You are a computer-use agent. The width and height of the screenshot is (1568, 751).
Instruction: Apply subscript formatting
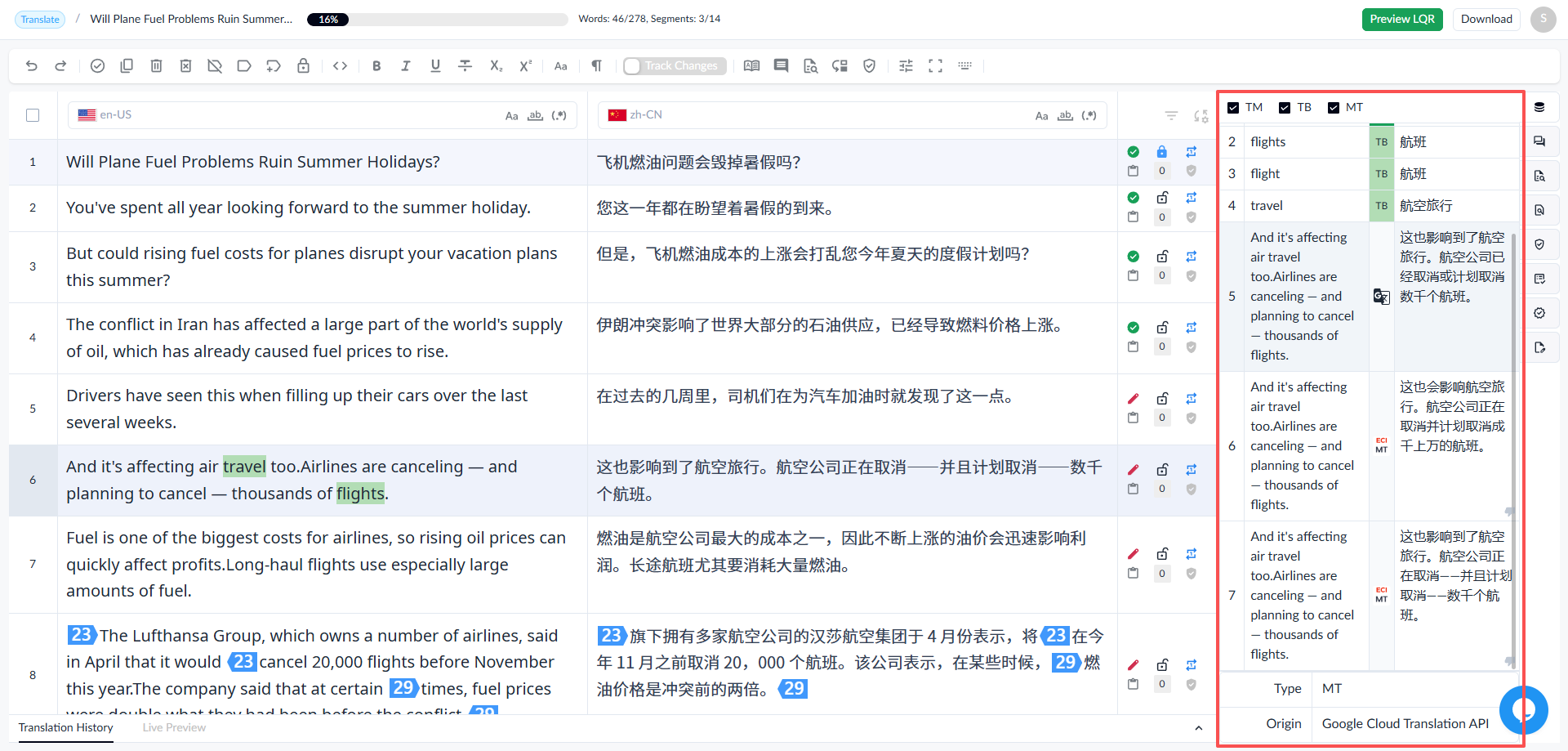[496, 66]
